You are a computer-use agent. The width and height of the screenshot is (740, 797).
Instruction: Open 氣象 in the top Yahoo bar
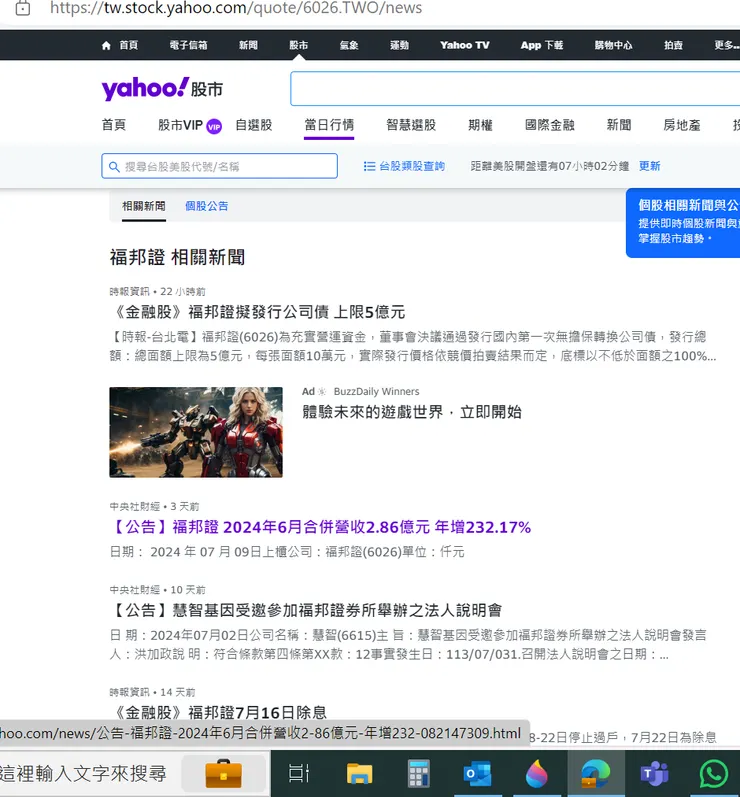point(349,45)
